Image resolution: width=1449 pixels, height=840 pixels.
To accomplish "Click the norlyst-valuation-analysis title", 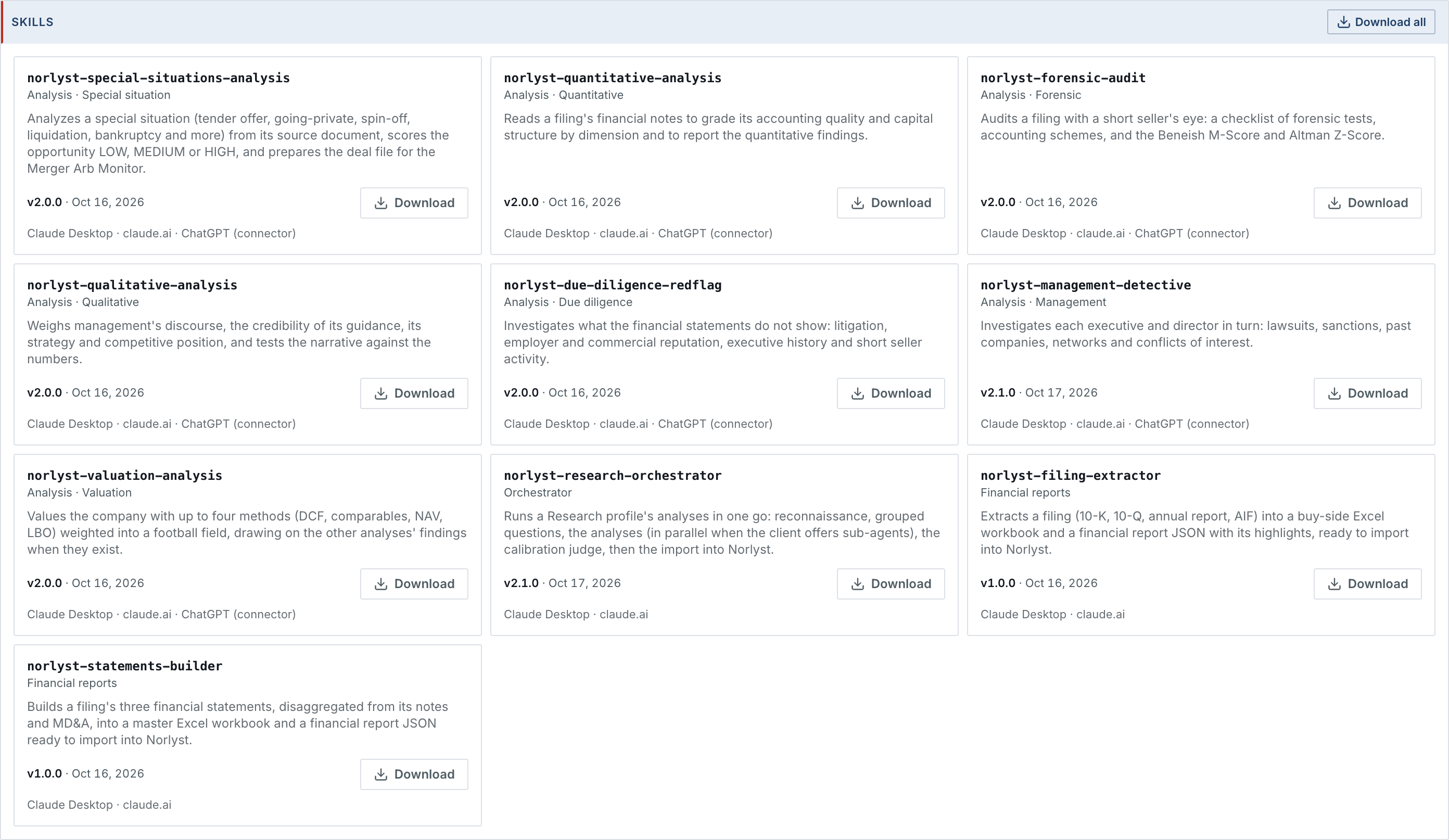I will [x=125, y=476].
